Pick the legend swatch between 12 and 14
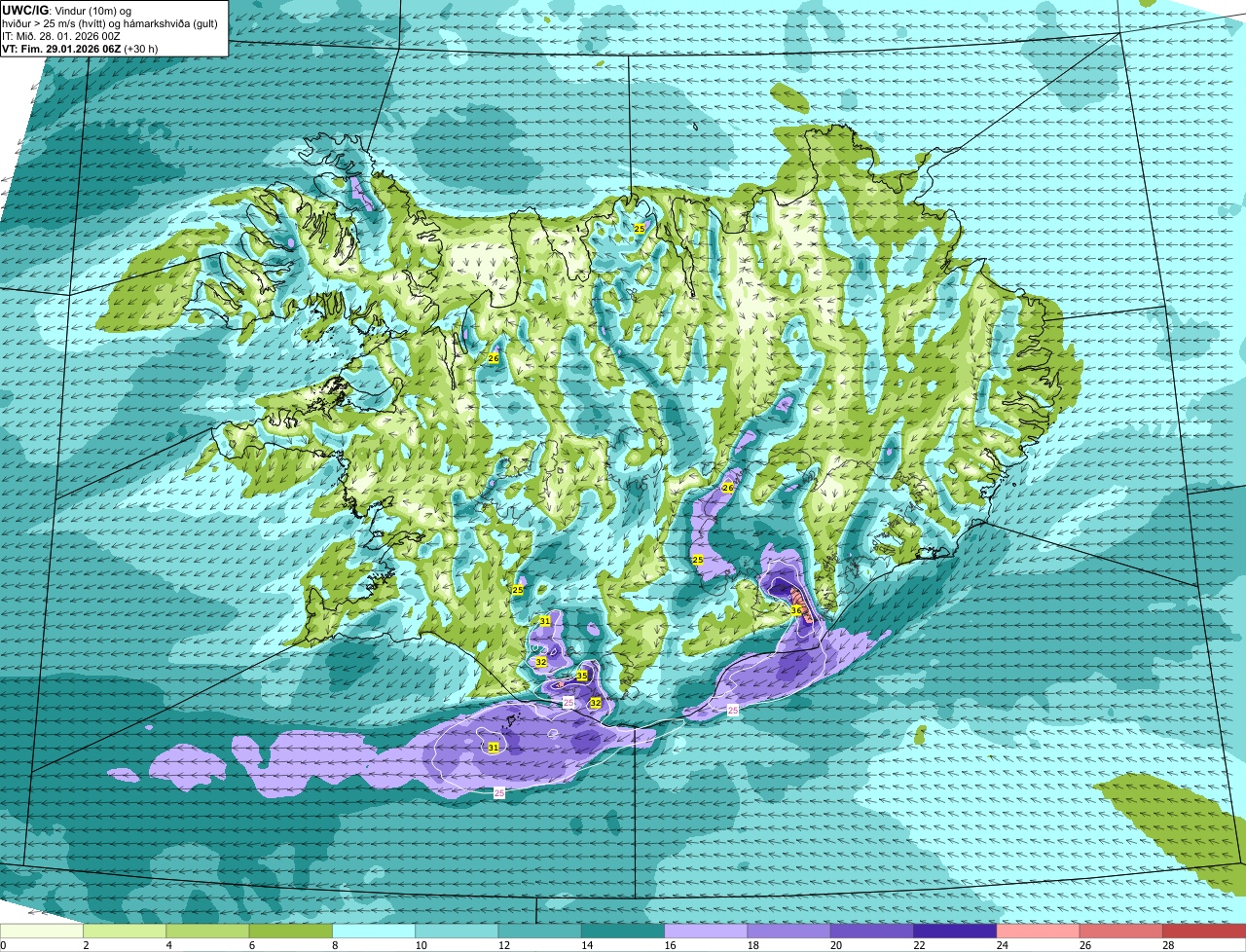The width and height of the screenshot is (1246, 952). (x=540, y=931)
